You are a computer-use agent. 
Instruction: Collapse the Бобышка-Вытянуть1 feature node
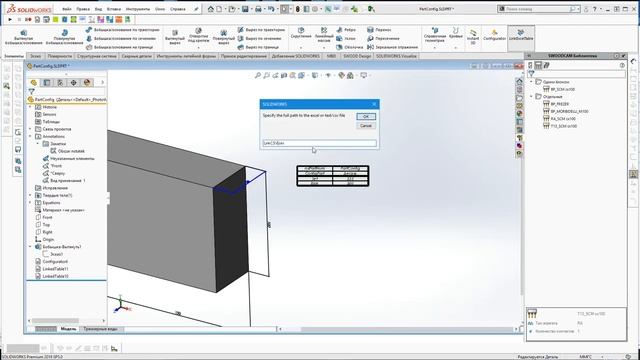(x=30, y=247)
